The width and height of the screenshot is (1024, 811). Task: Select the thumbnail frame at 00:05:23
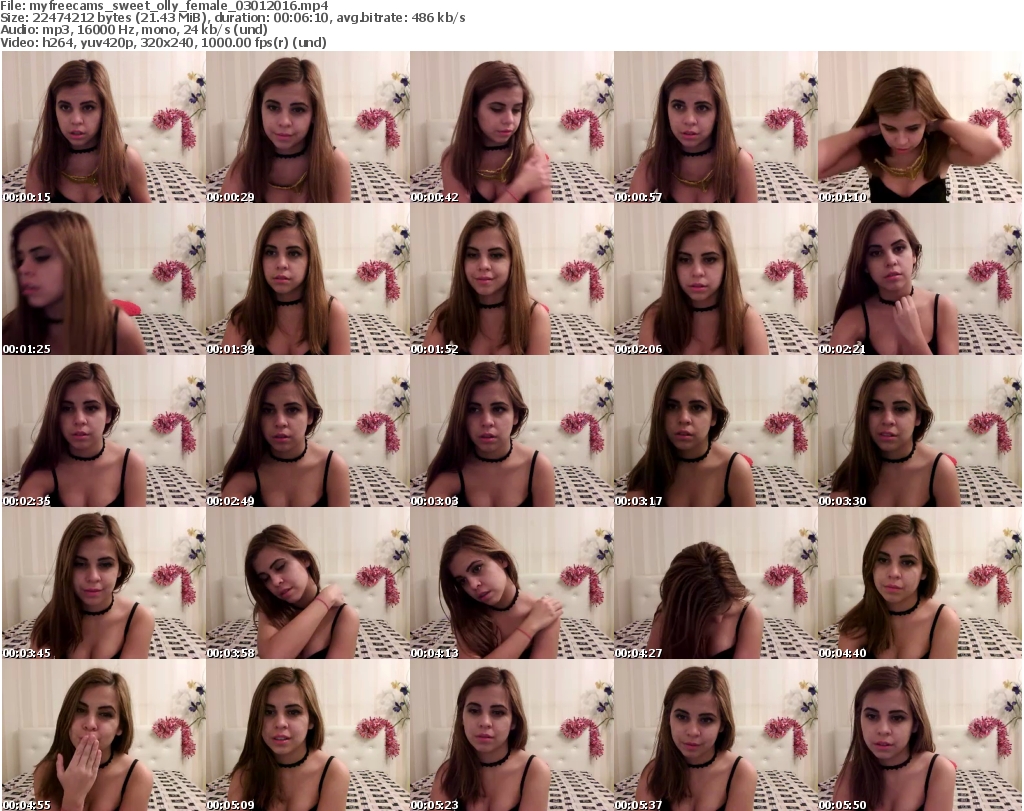pos(512,735)
